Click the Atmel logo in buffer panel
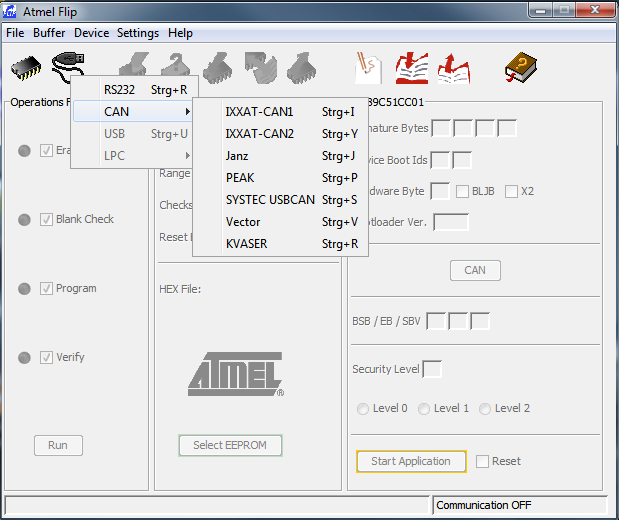Image resolution: width=619 pixels, height=520 pixels. tap(236, 374)
